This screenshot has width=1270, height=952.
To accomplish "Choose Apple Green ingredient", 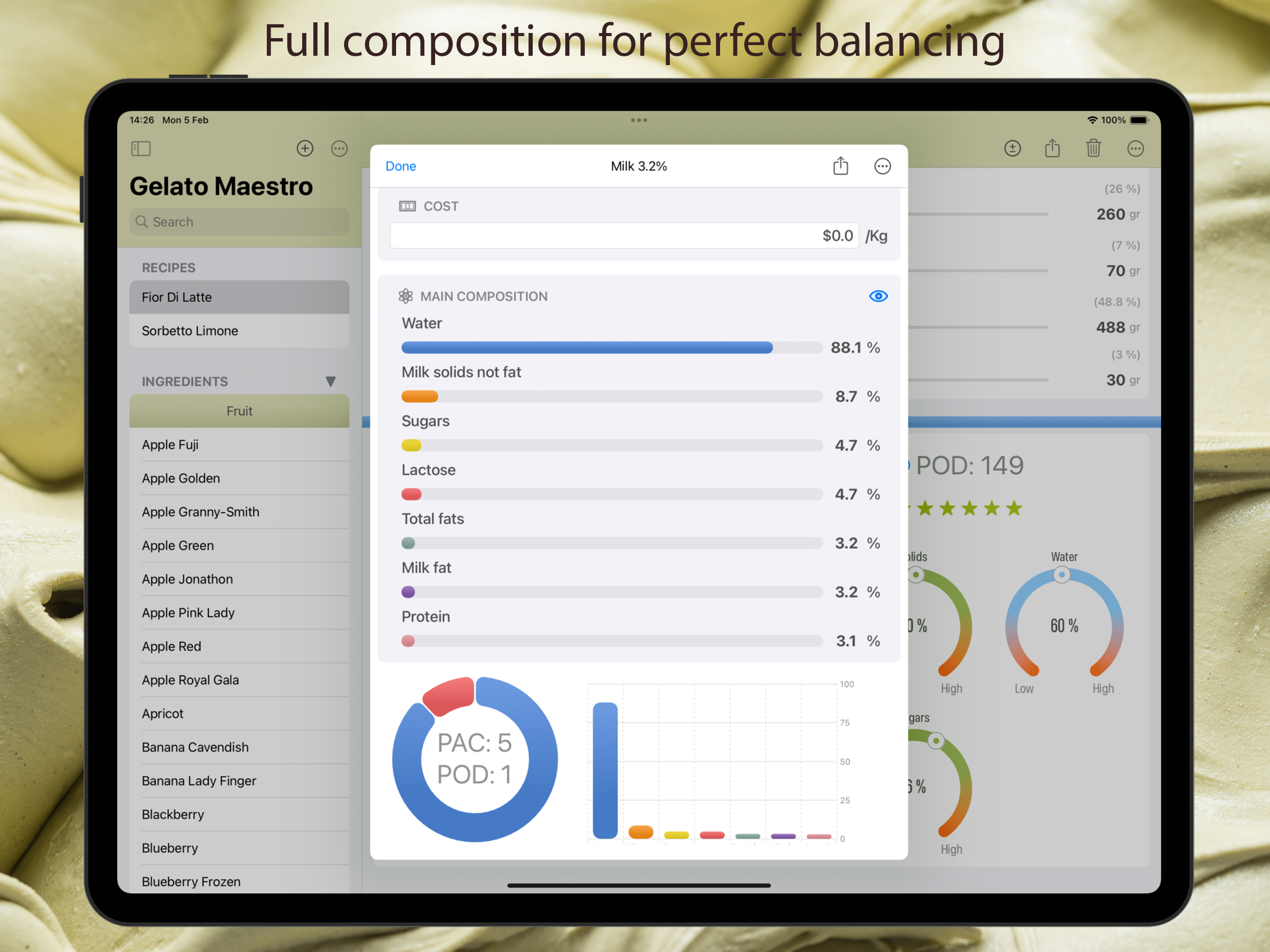I will point(239,545).
